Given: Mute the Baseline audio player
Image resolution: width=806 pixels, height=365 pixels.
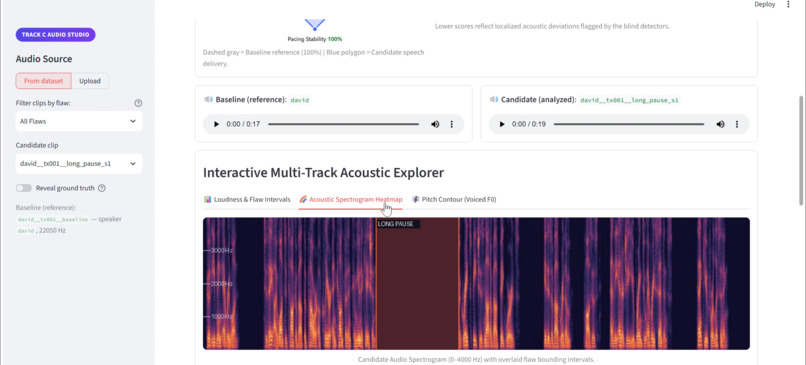Looking at the screenshot, I should point(435,124).
